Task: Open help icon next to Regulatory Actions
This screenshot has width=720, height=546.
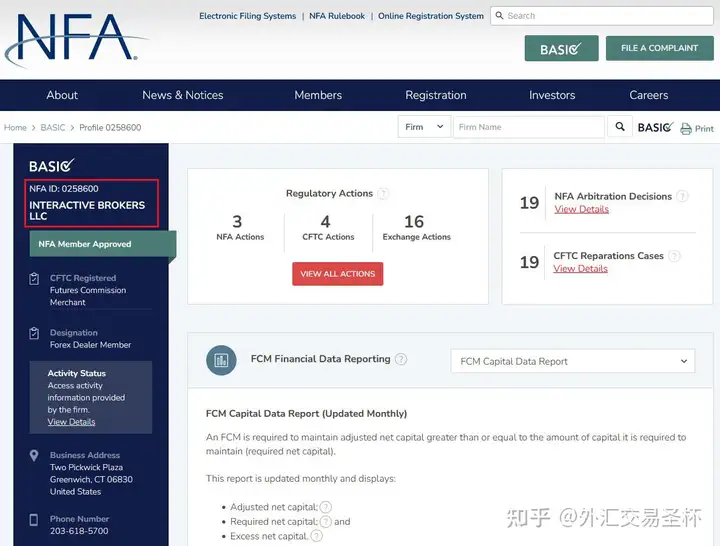Action: pos(383,193)
